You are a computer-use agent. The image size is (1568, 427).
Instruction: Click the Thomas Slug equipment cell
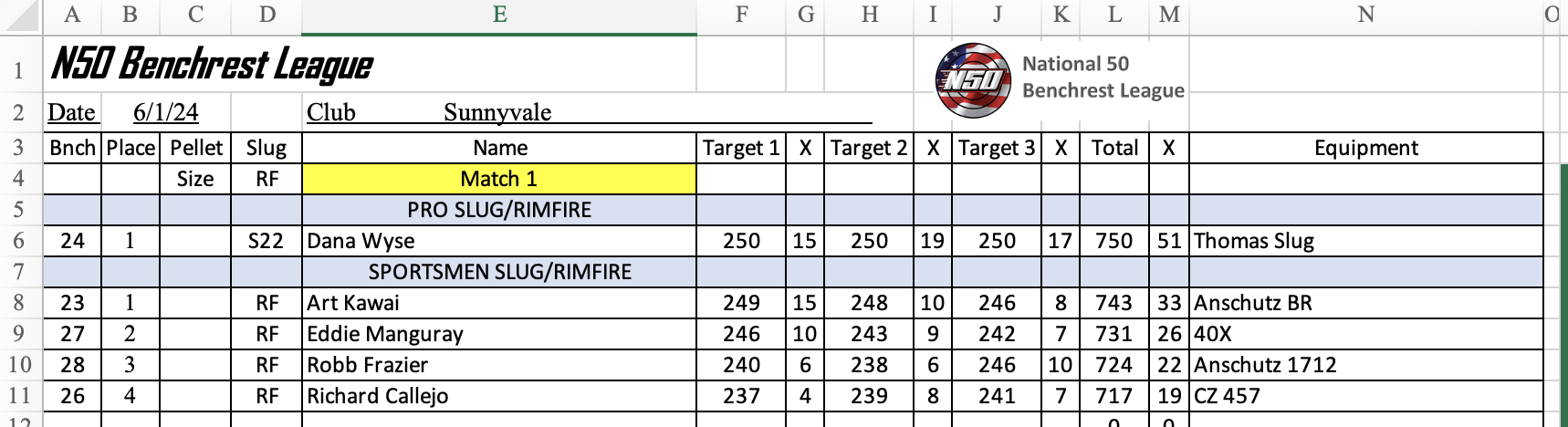point(1365,241)
